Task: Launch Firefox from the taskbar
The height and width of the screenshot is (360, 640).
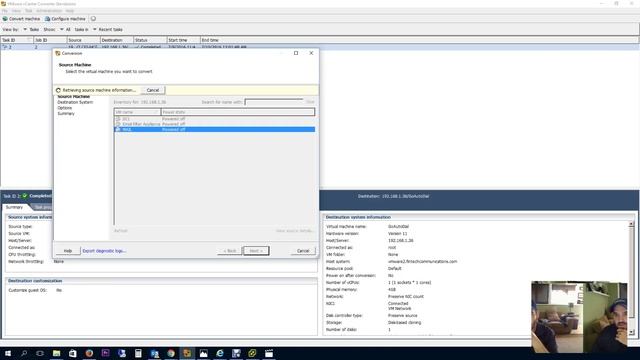Action: tap(89, 353)
